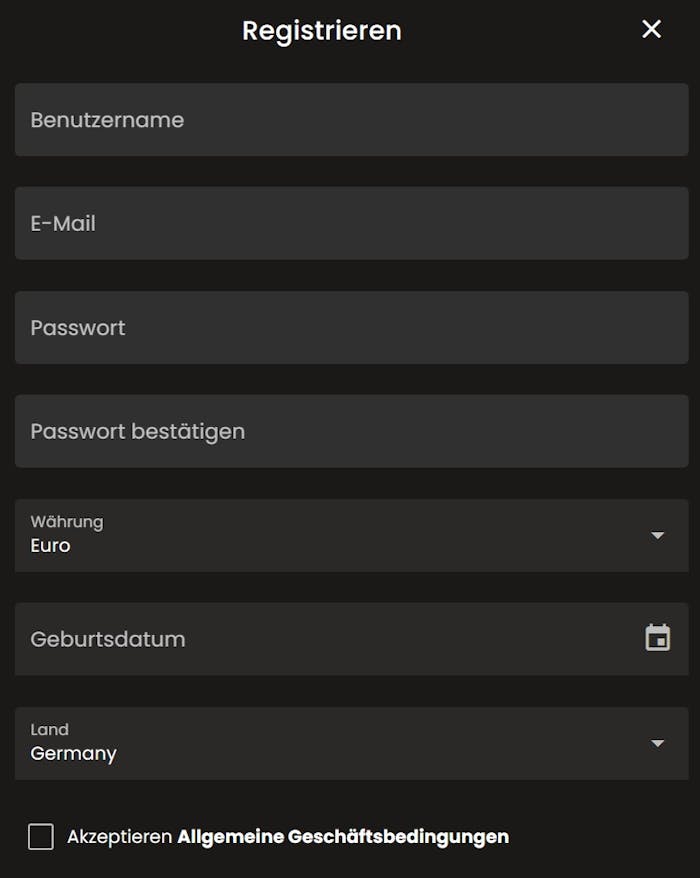Accept the Allgemeine Geschäftsbedingungen checkbox
The width and height of the screenshot is (700, 878).
click(x=39, y=836)
